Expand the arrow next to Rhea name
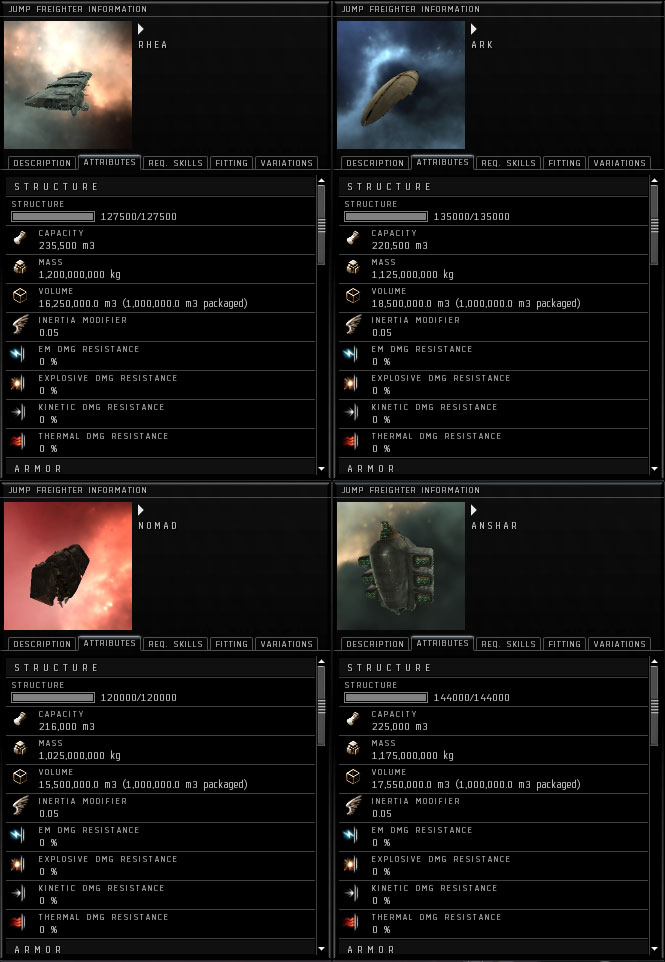This screenshot has width=665, height=962. pos(140,29)
